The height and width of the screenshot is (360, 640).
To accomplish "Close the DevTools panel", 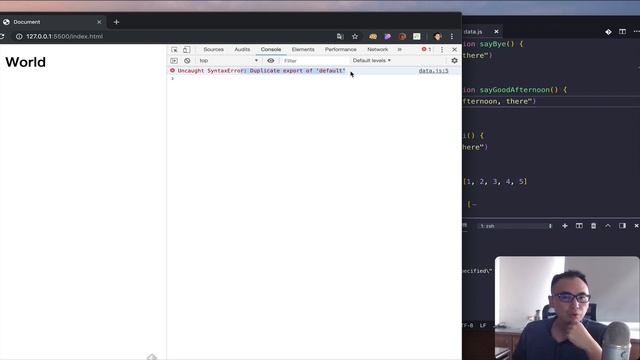I will coord(454,49).
